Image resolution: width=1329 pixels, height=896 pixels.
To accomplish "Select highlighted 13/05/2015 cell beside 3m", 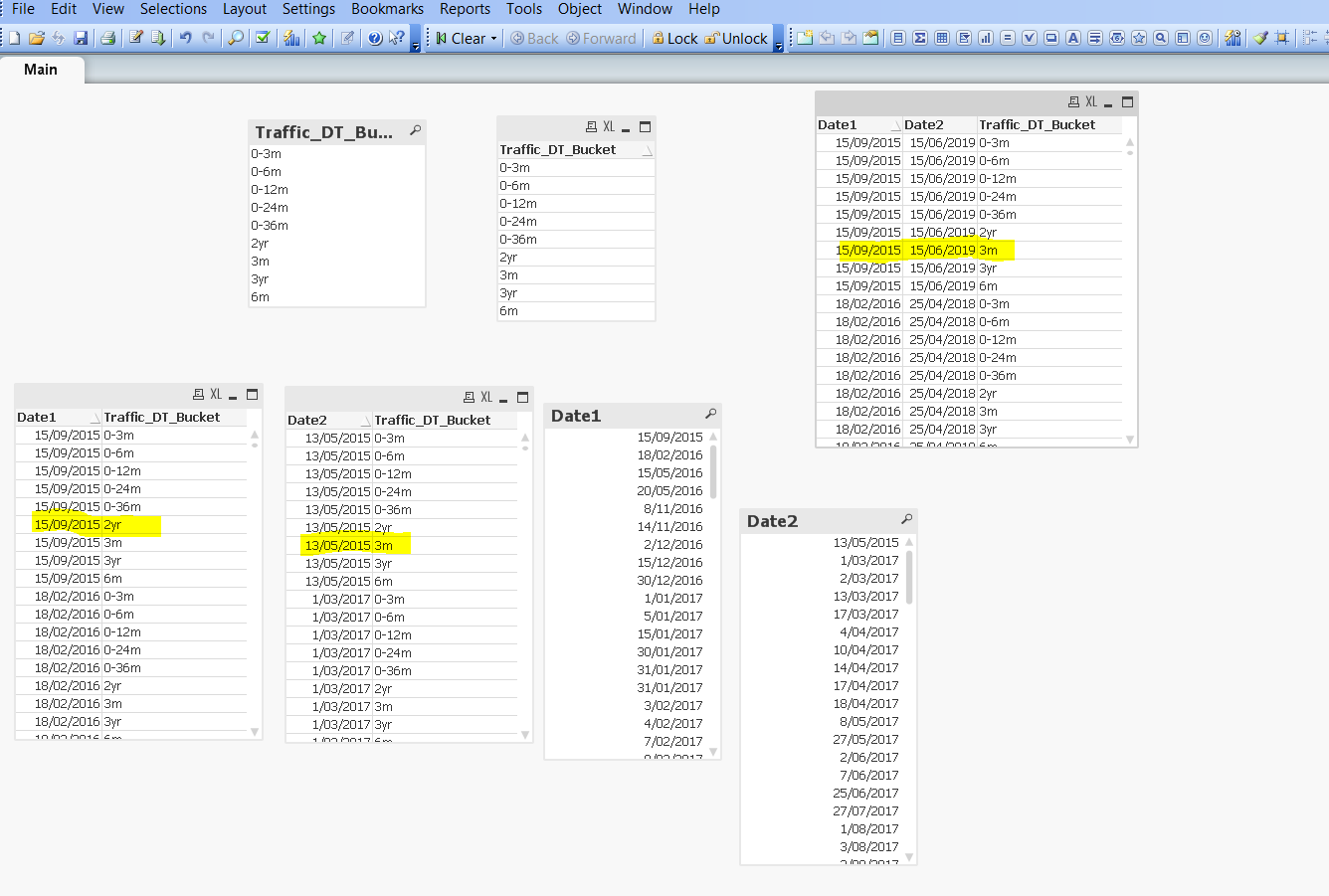I will [338, 546].
